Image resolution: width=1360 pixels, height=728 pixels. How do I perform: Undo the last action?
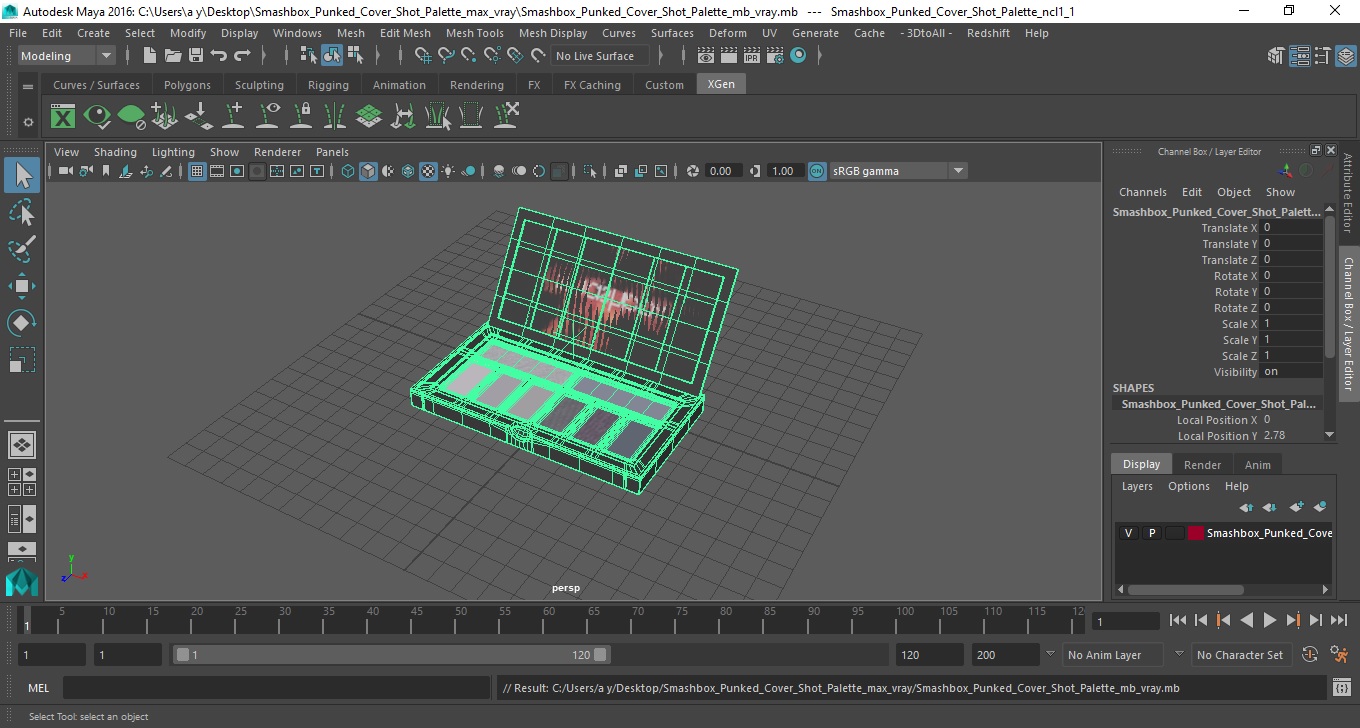219,56
